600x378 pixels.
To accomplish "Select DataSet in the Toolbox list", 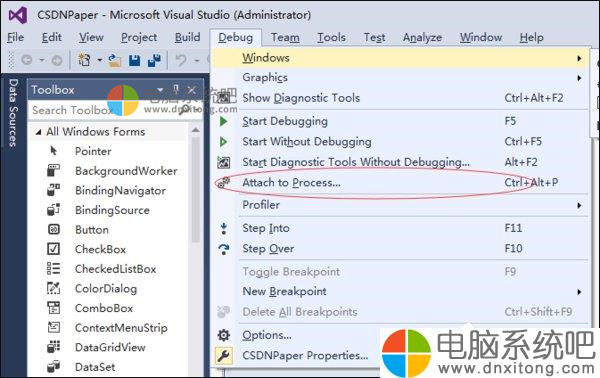I will [95, 367].
